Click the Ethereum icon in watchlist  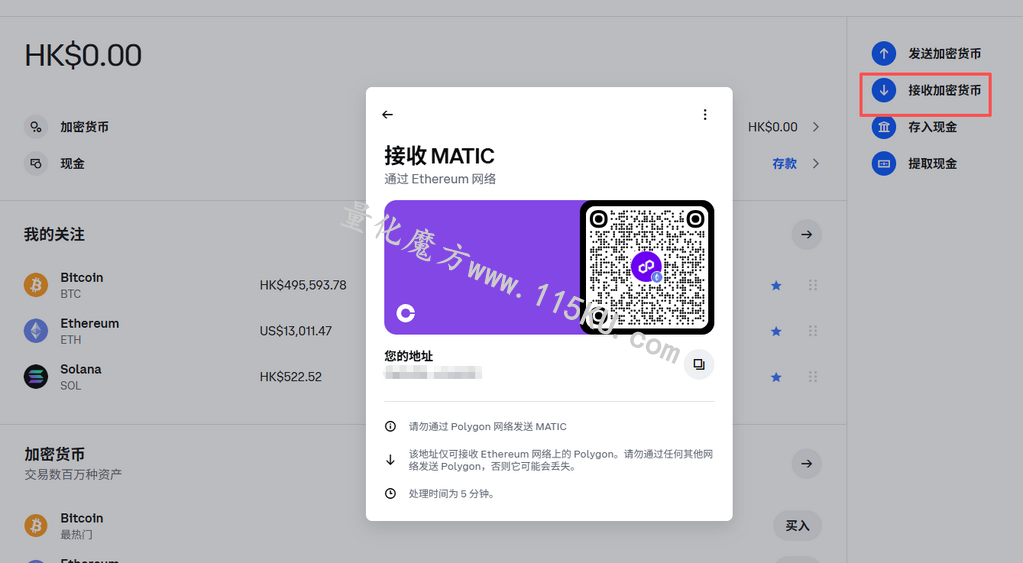point(36,331)
